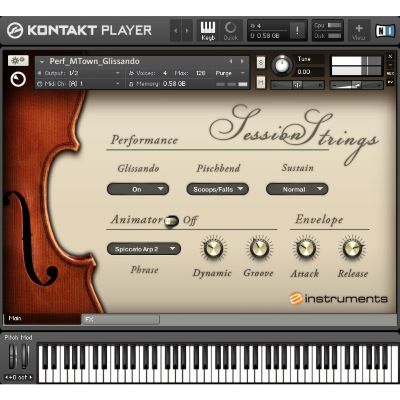Toggle the PV performance view button

coord(390,82)
